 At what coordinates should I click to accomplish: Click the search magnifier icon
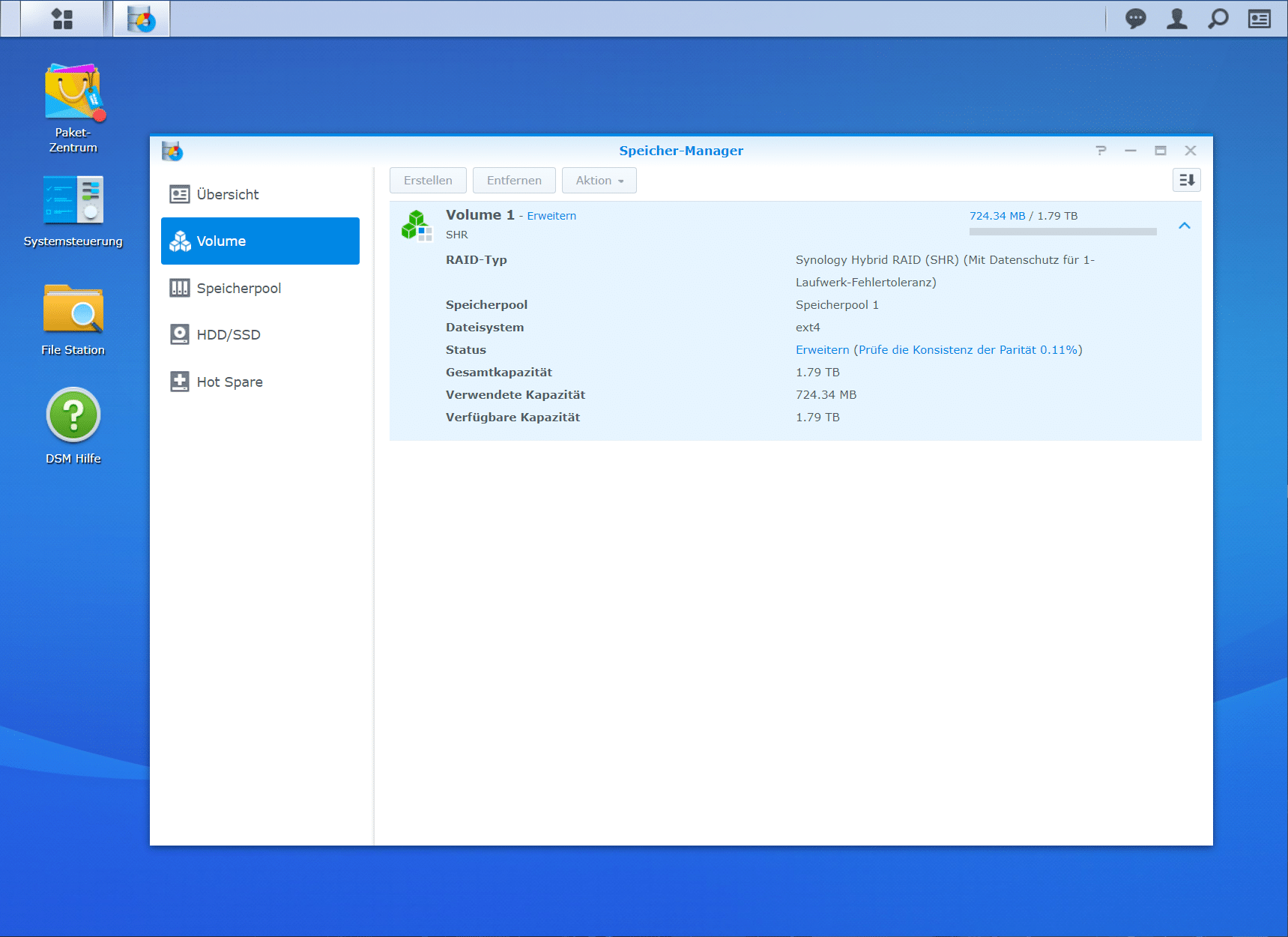point(1218,19)
